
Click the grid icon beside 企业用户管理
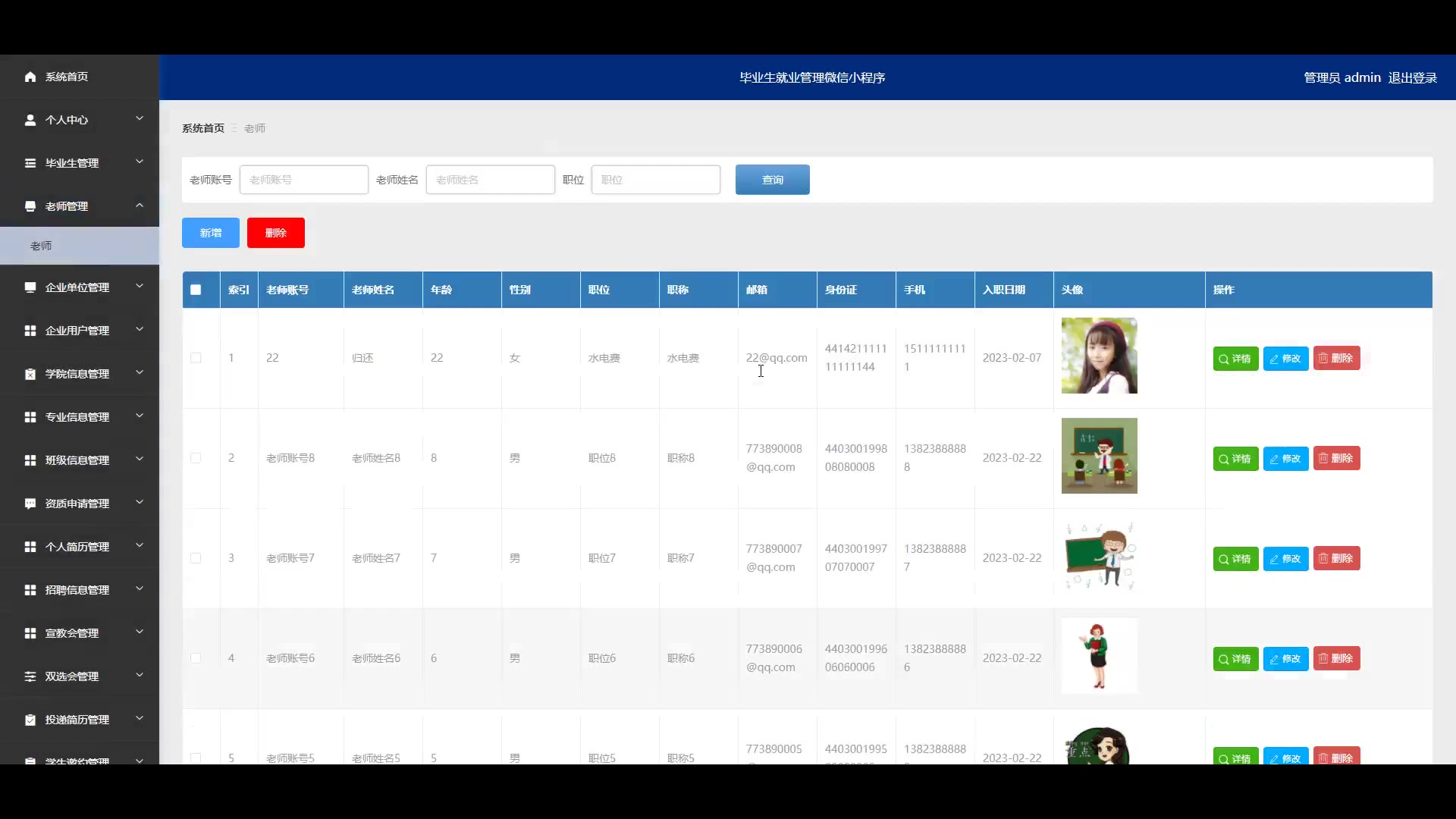point(30,331)
